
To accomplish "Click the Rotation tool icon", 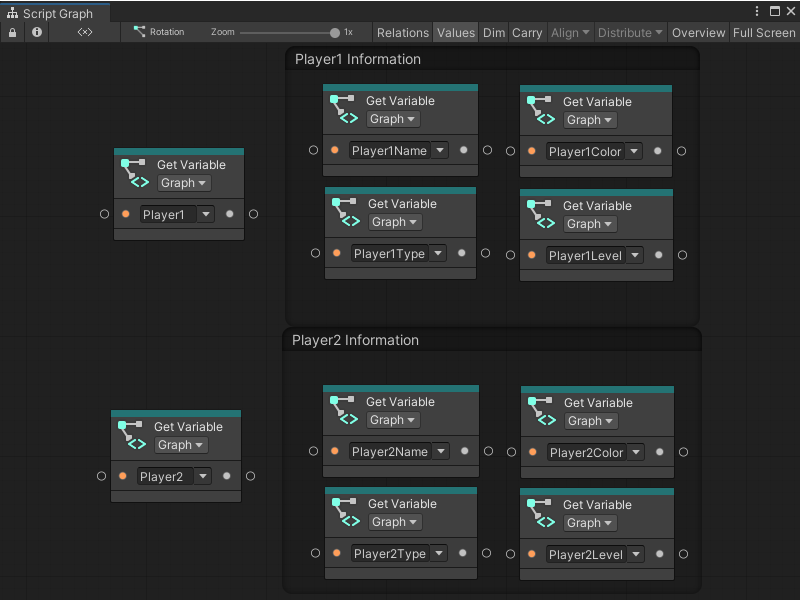I will (140, 32).
